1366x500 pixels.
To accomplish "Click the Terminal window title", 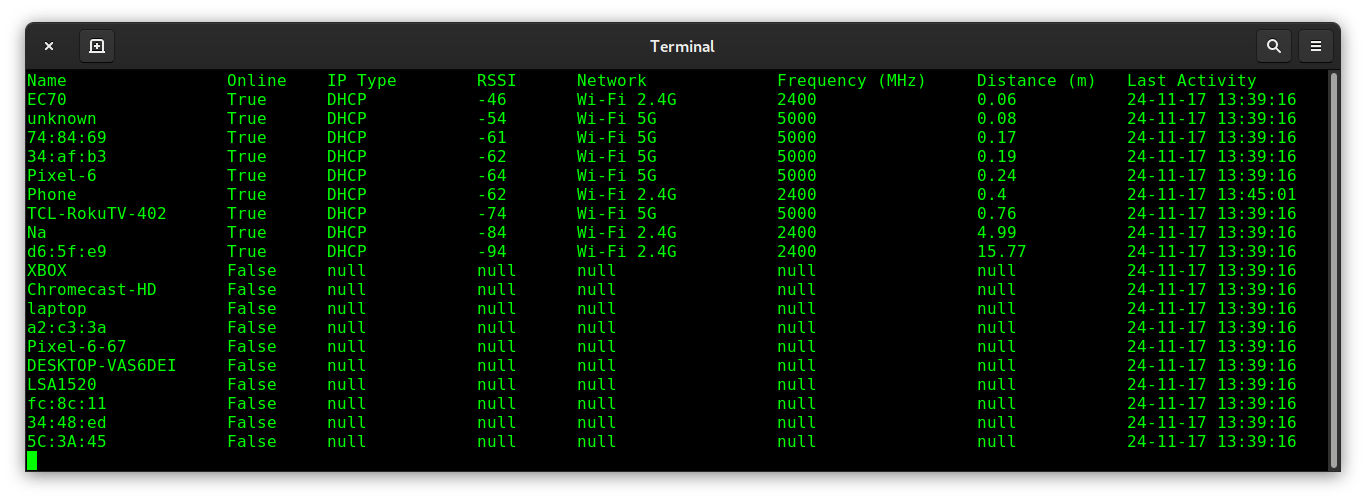I will 682,46.
